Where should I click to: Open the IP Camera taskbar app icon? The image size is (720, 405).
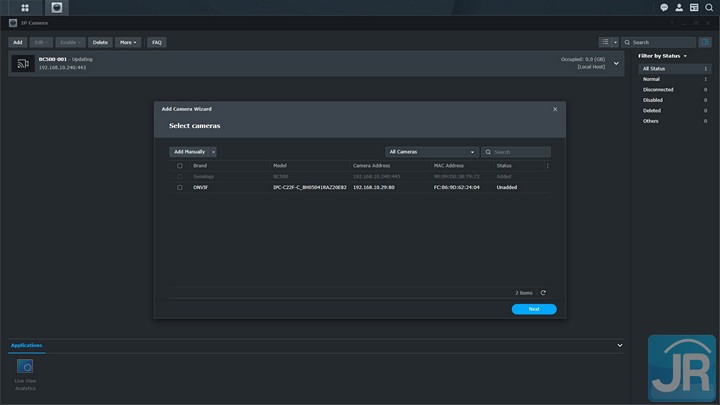click(x=57, y=7)
